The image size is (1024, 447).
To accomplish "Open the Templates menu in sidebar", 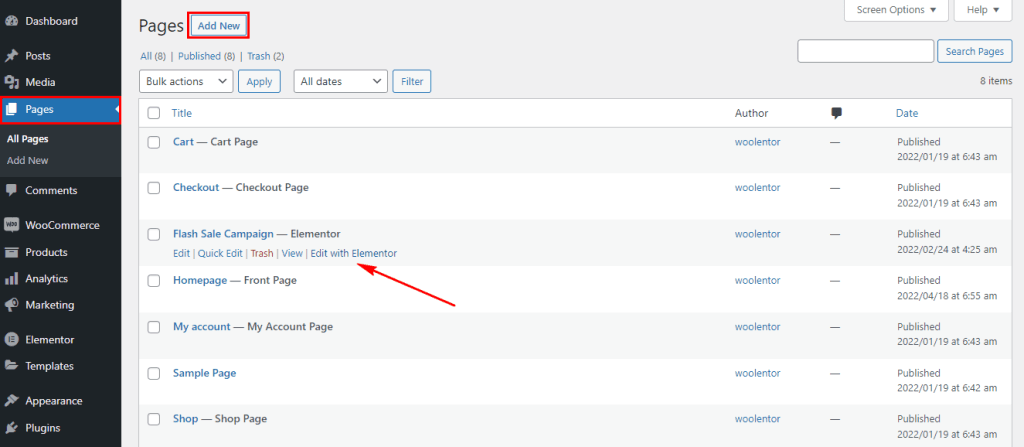I will click(49, 366).
